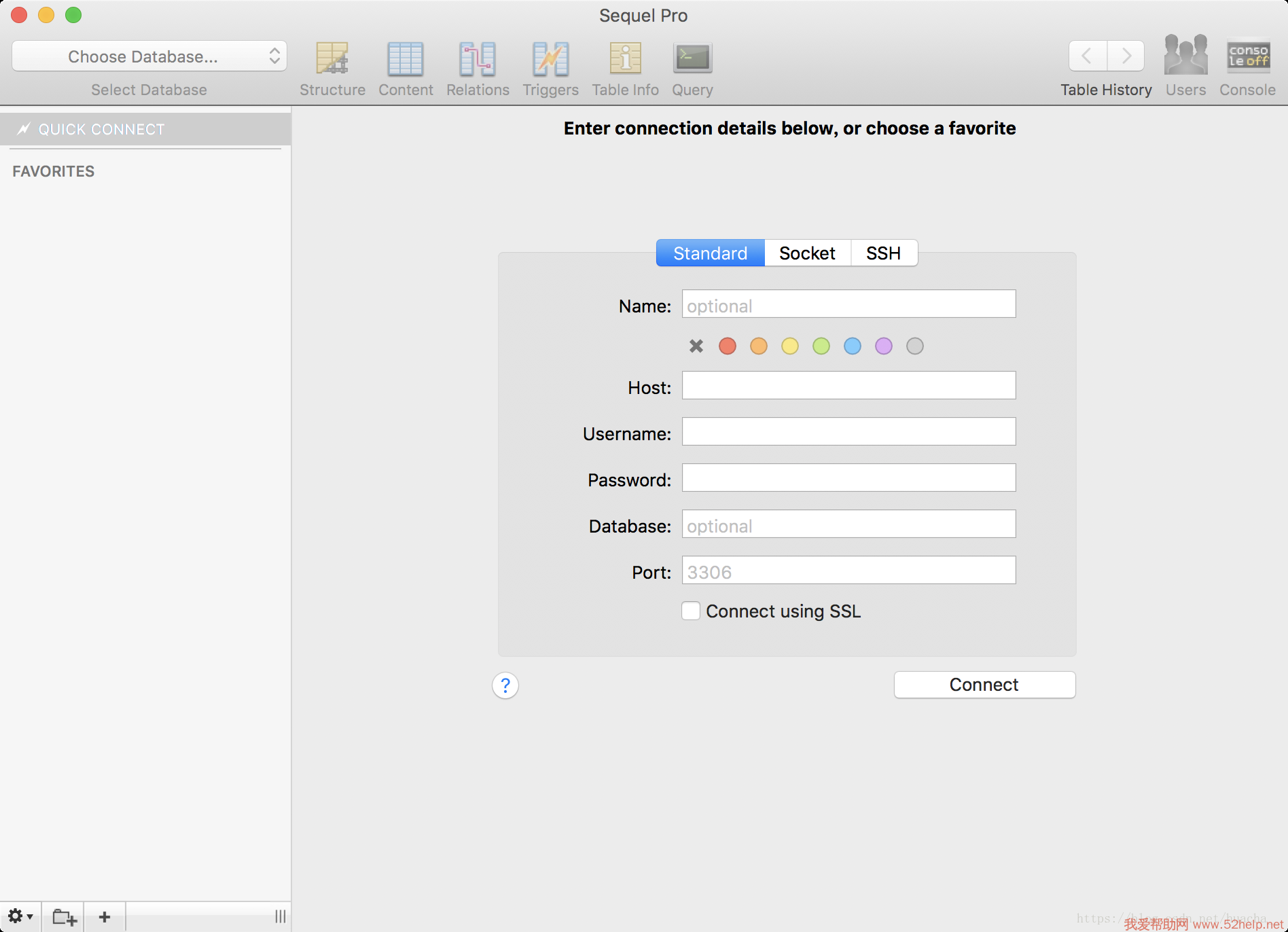Expand the Choose Database dropdown
The image size is (1288, 932).
point(149,56)
